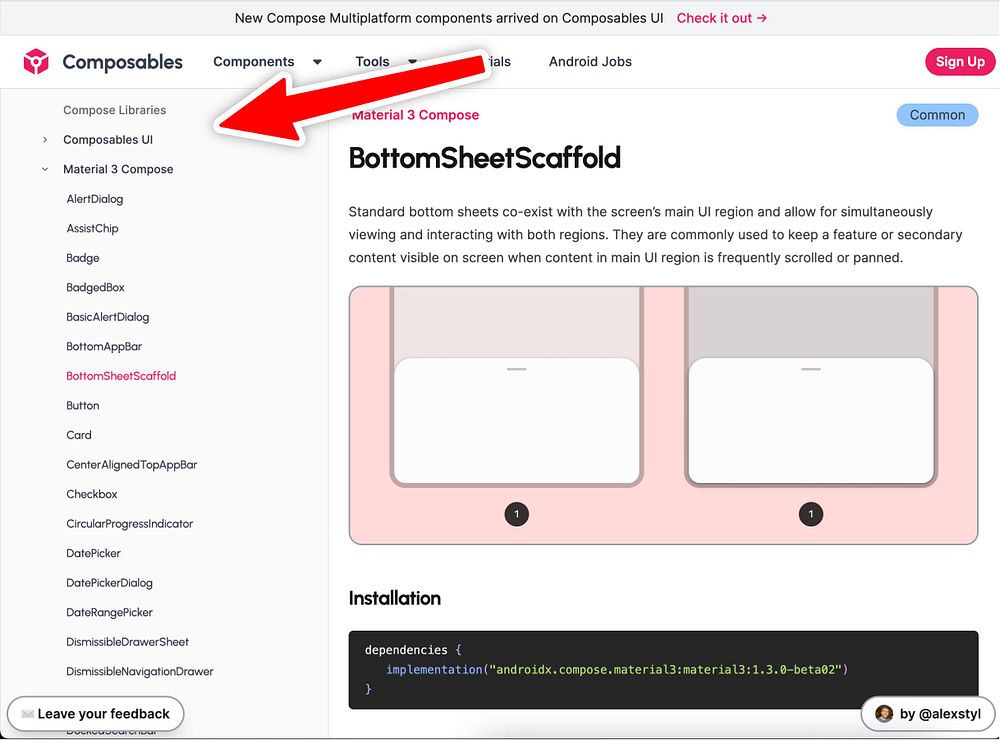Open DismissibleNavigationDrawer component page
This screenshot has width=1000, height=740.
pos(140,671)
